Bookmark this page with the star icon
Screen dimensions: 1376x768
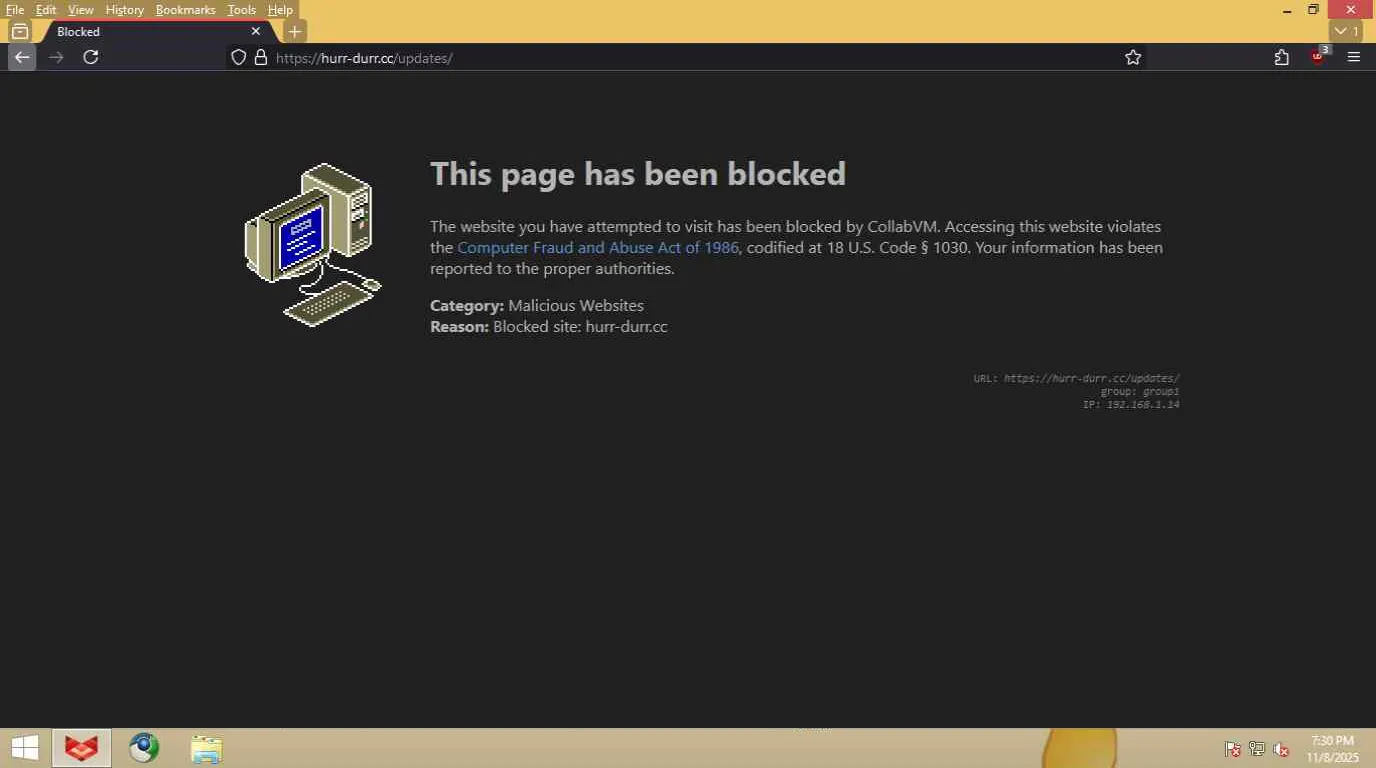click(1133, 57)
